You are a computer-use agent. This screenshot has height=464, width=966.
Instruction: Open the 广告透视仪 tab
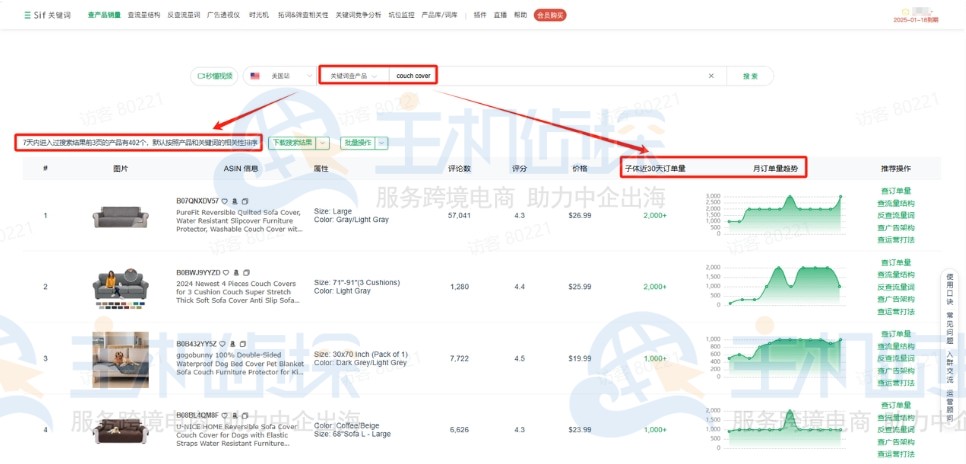point(224,15)
